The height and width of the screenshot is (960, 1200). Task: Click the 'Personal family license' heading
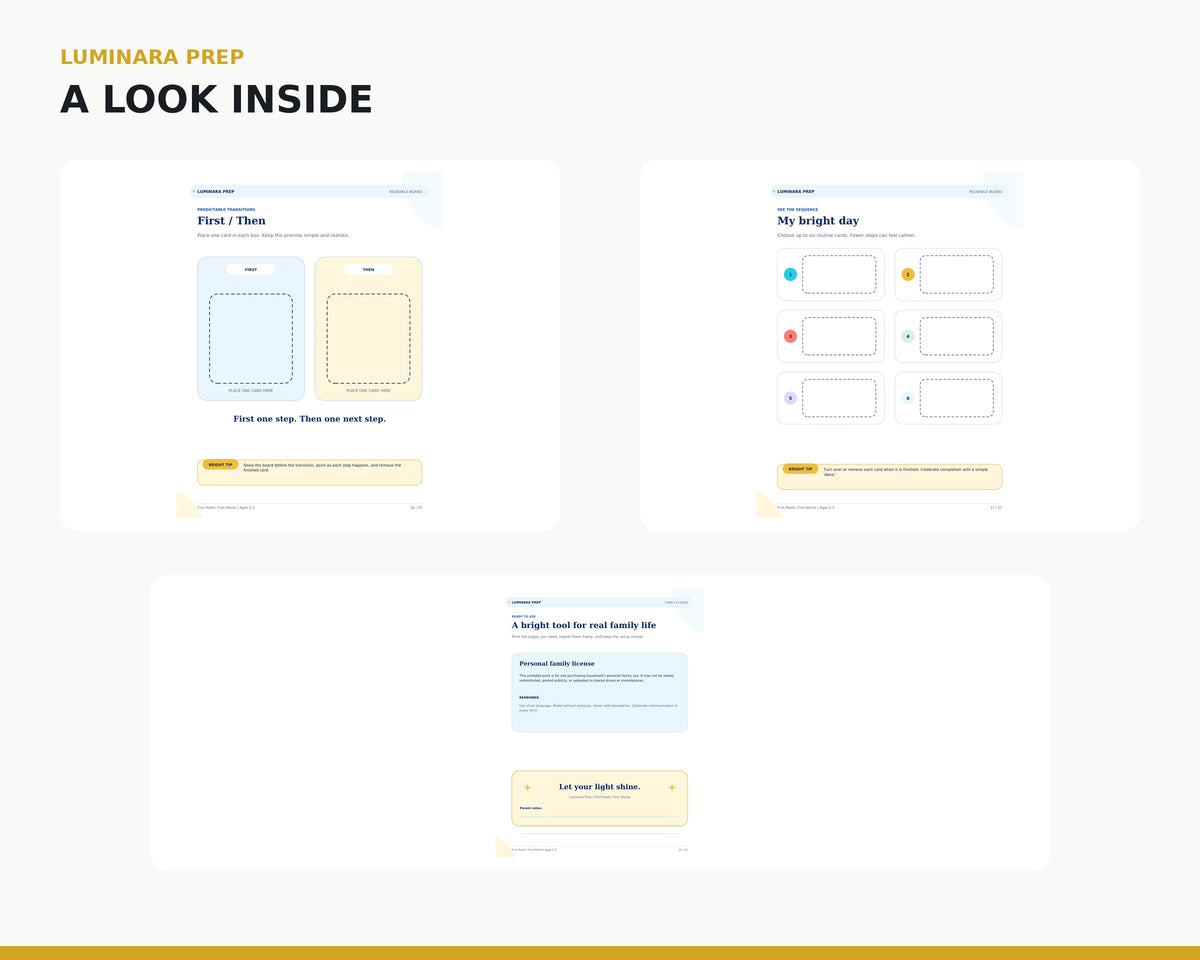tap(557, 664)
